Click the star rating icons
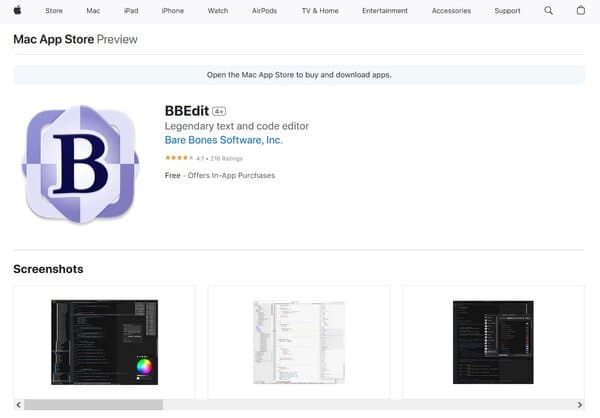Screen dimensions: 600x418 (179, 158)
